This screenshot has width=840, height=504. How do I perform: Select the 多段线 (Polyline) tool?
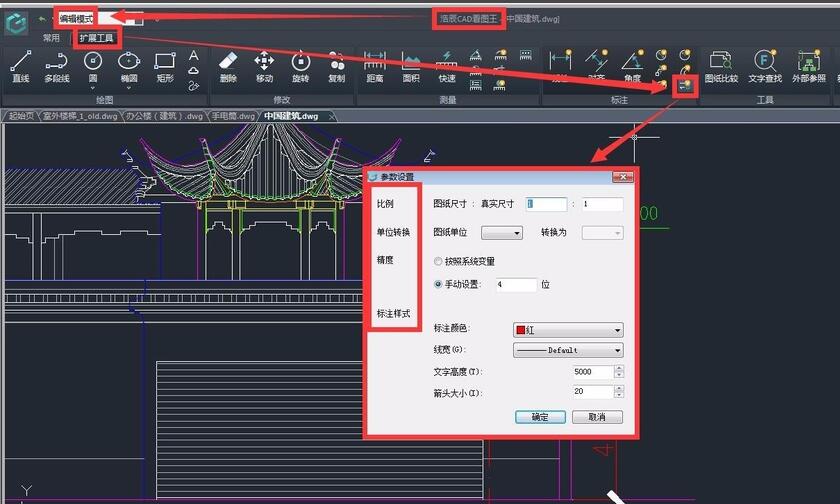point(57,66)
